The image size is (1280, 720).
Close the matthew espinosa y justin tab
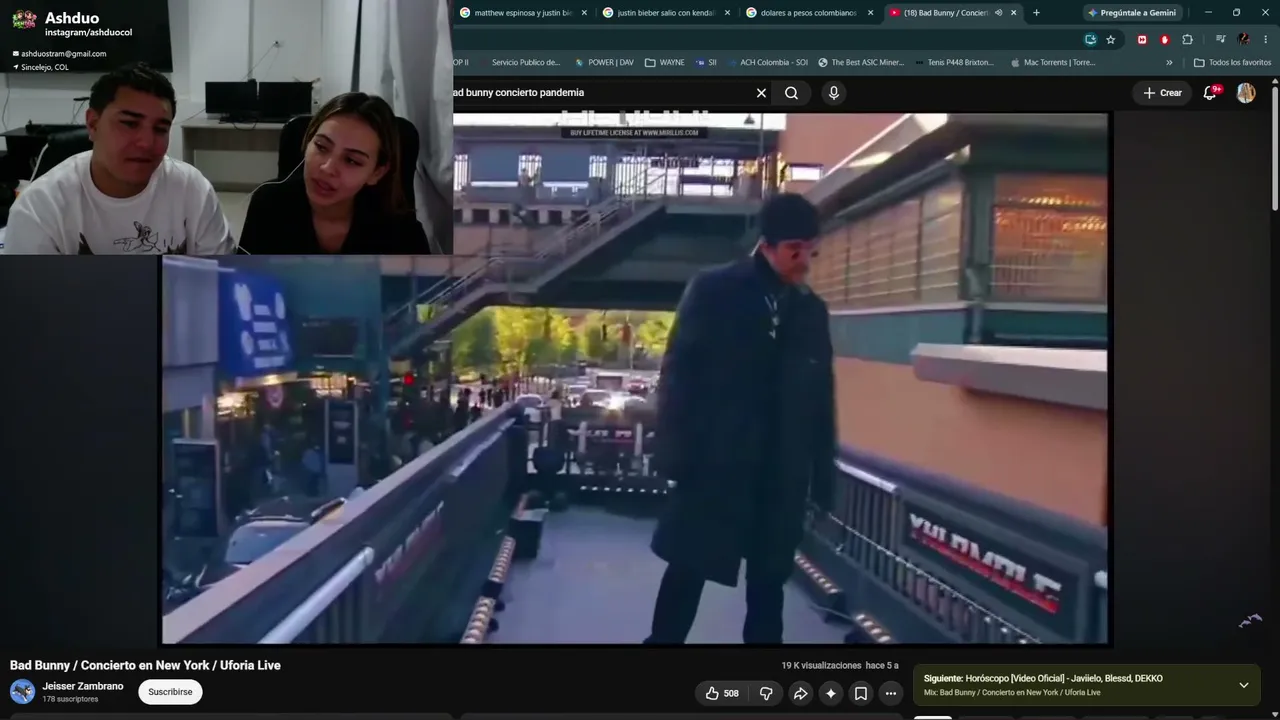[x=584, y=13]
